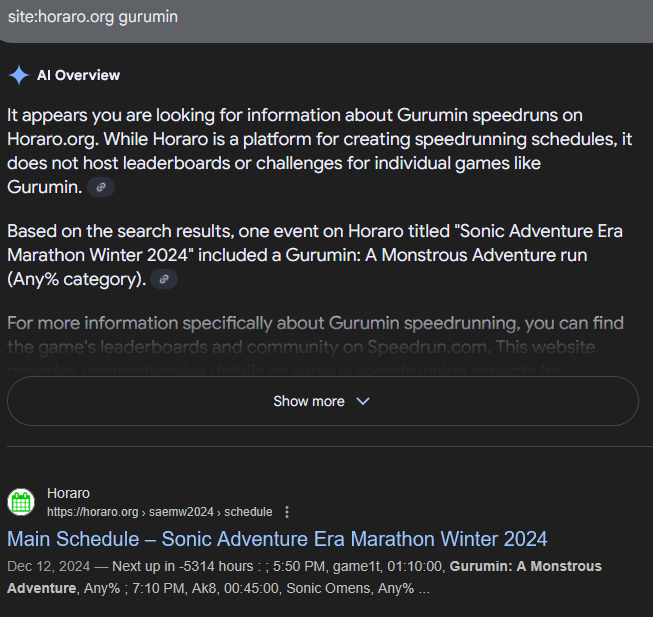Open three-dot menu beside Horaro URL

[x=287, y=512]
